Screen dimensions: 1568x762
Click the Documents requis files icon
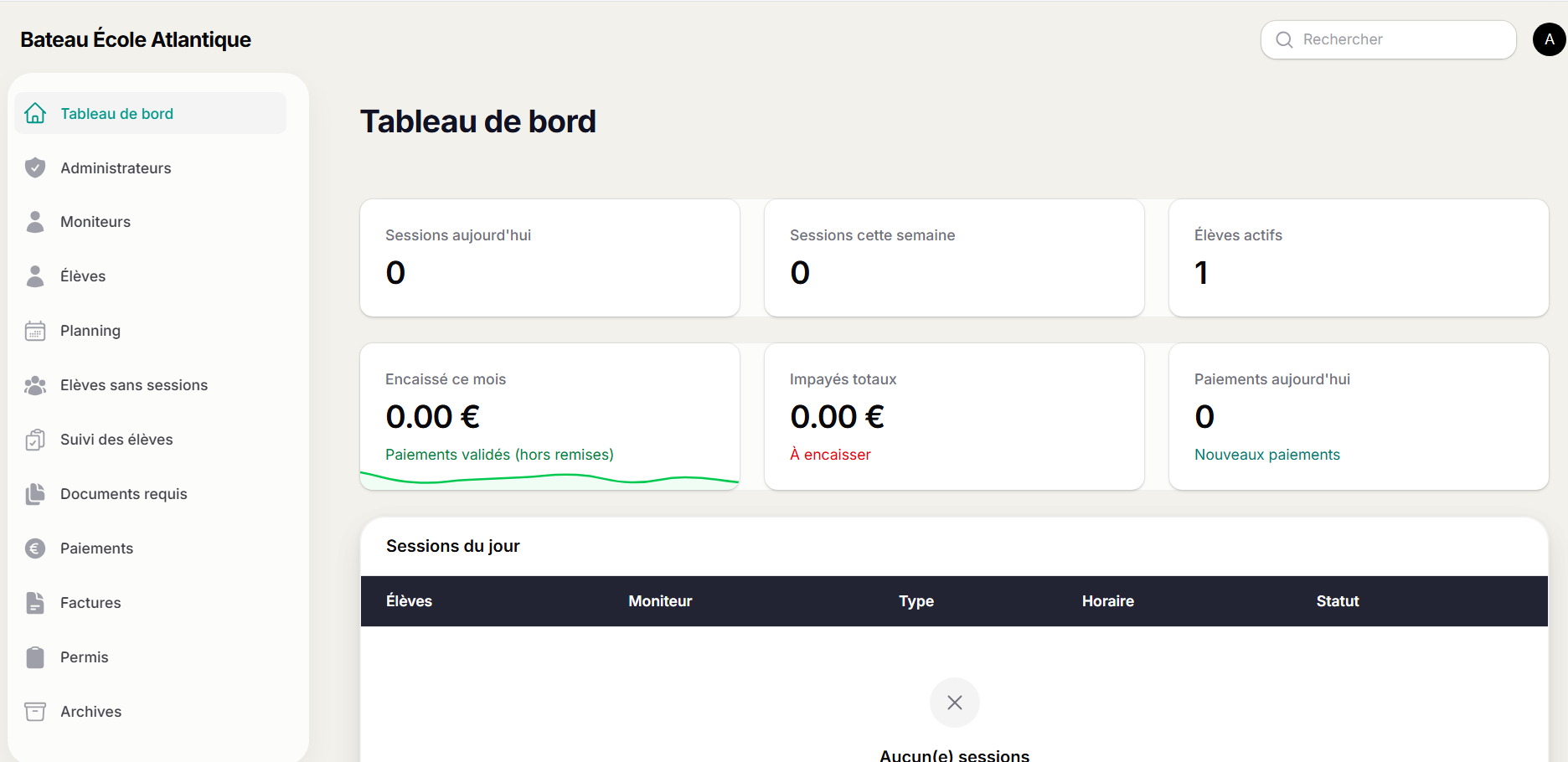click(35, 494)
